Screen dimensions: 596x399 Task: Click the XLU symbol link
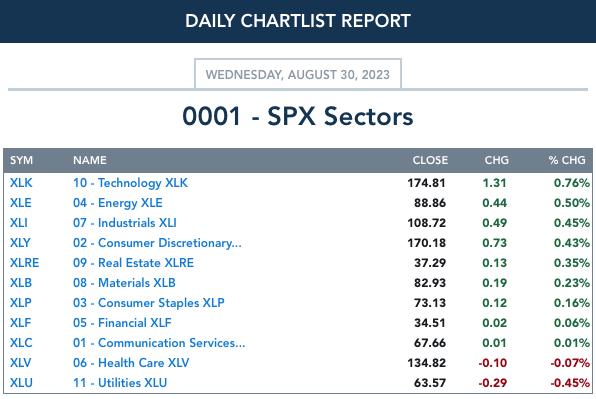tap(21, 383)
